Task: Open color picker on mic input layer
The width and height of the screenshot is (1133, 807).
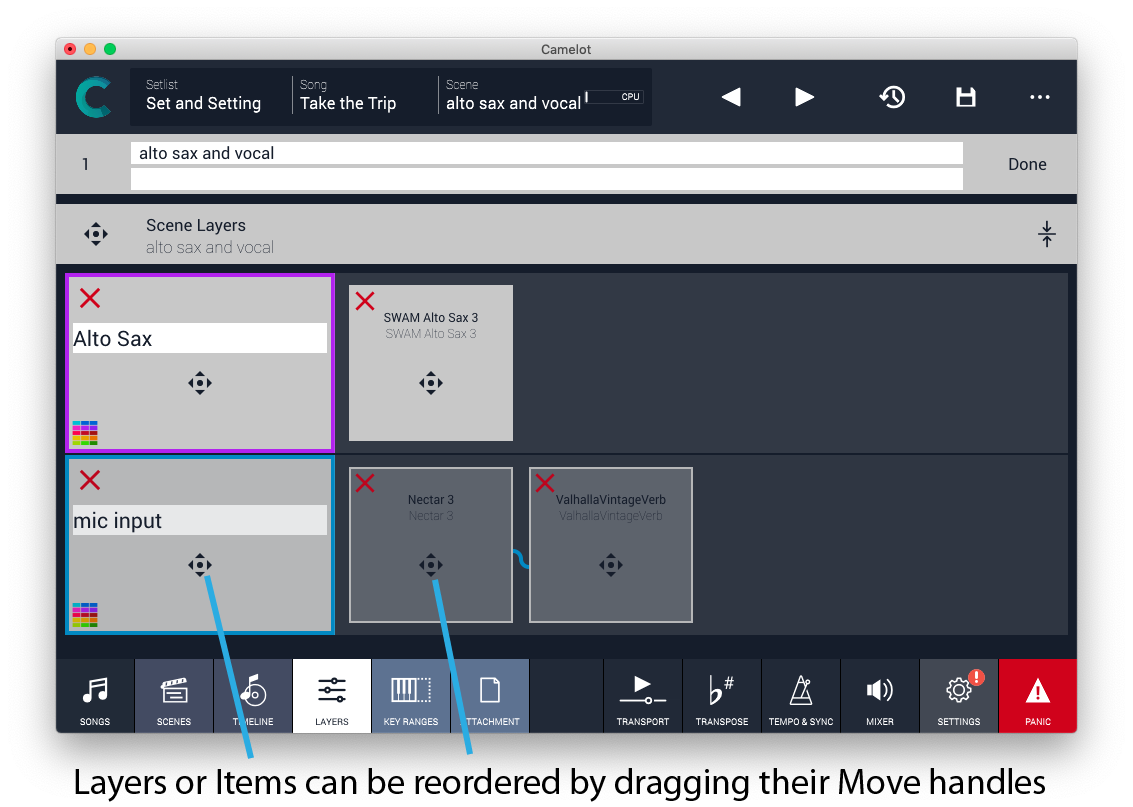Action: tap(84, 615)
